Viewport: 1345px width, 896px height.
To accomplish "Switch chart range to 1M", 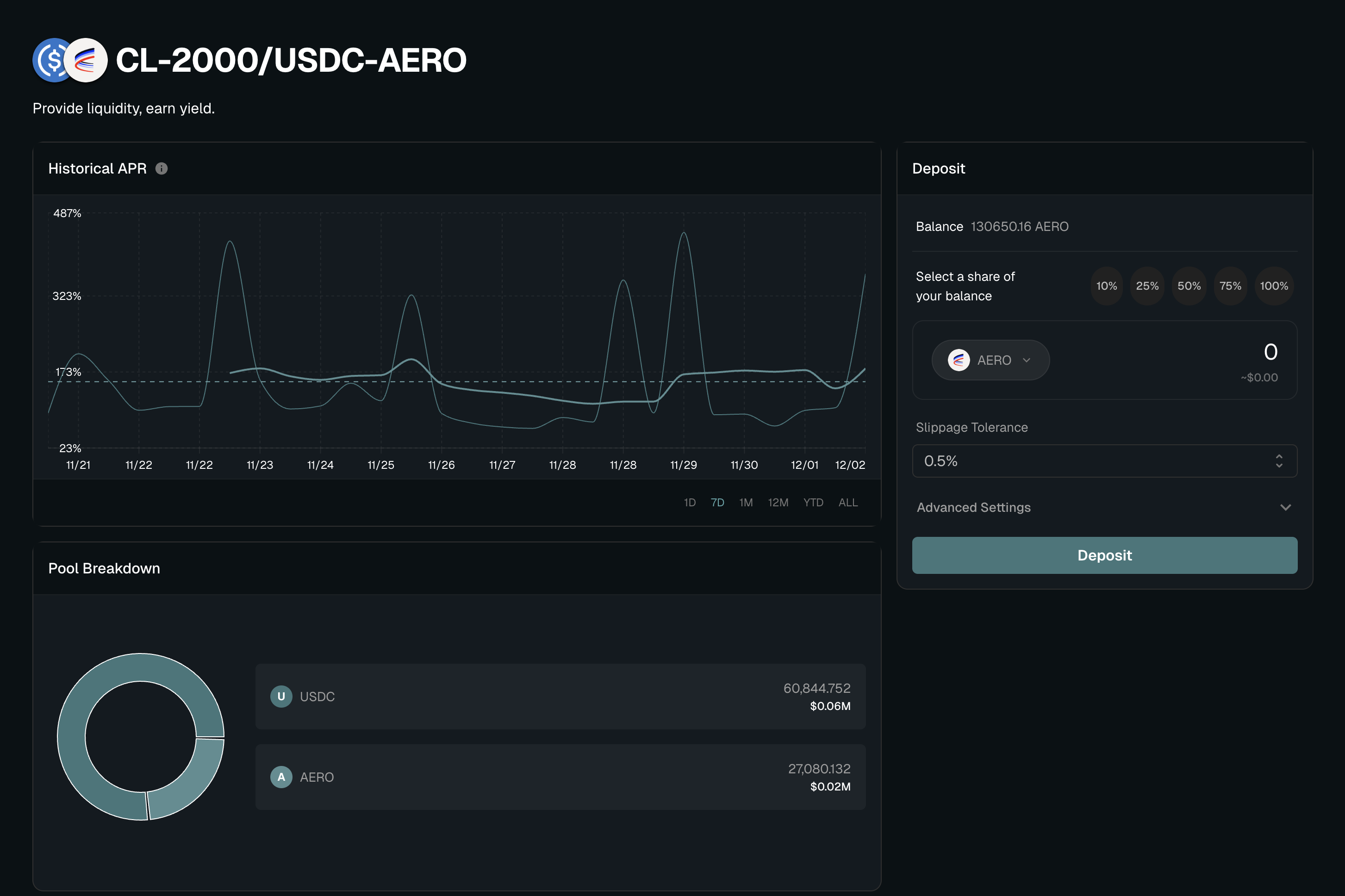I will pos(746,503).
